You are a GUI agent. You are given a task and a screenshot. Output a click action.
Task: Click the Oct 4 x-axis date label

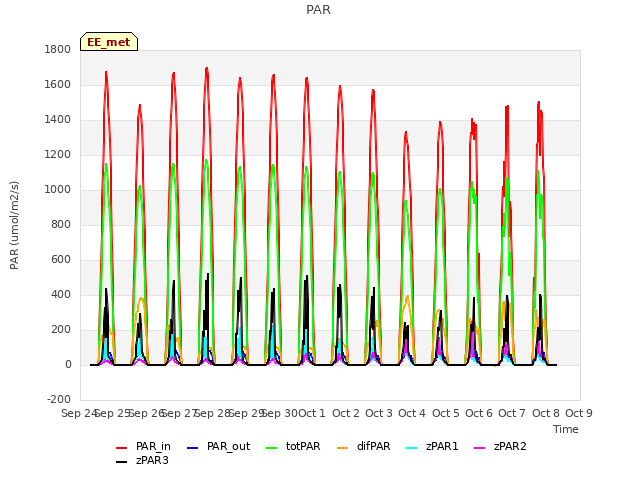point(412,413)
